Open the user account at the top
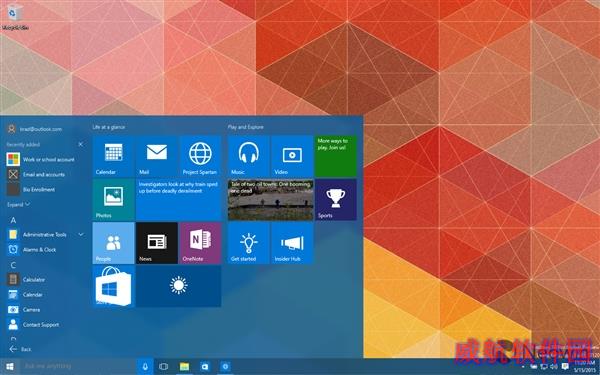Viewport: 600px width, 375px height. (35, 129)
